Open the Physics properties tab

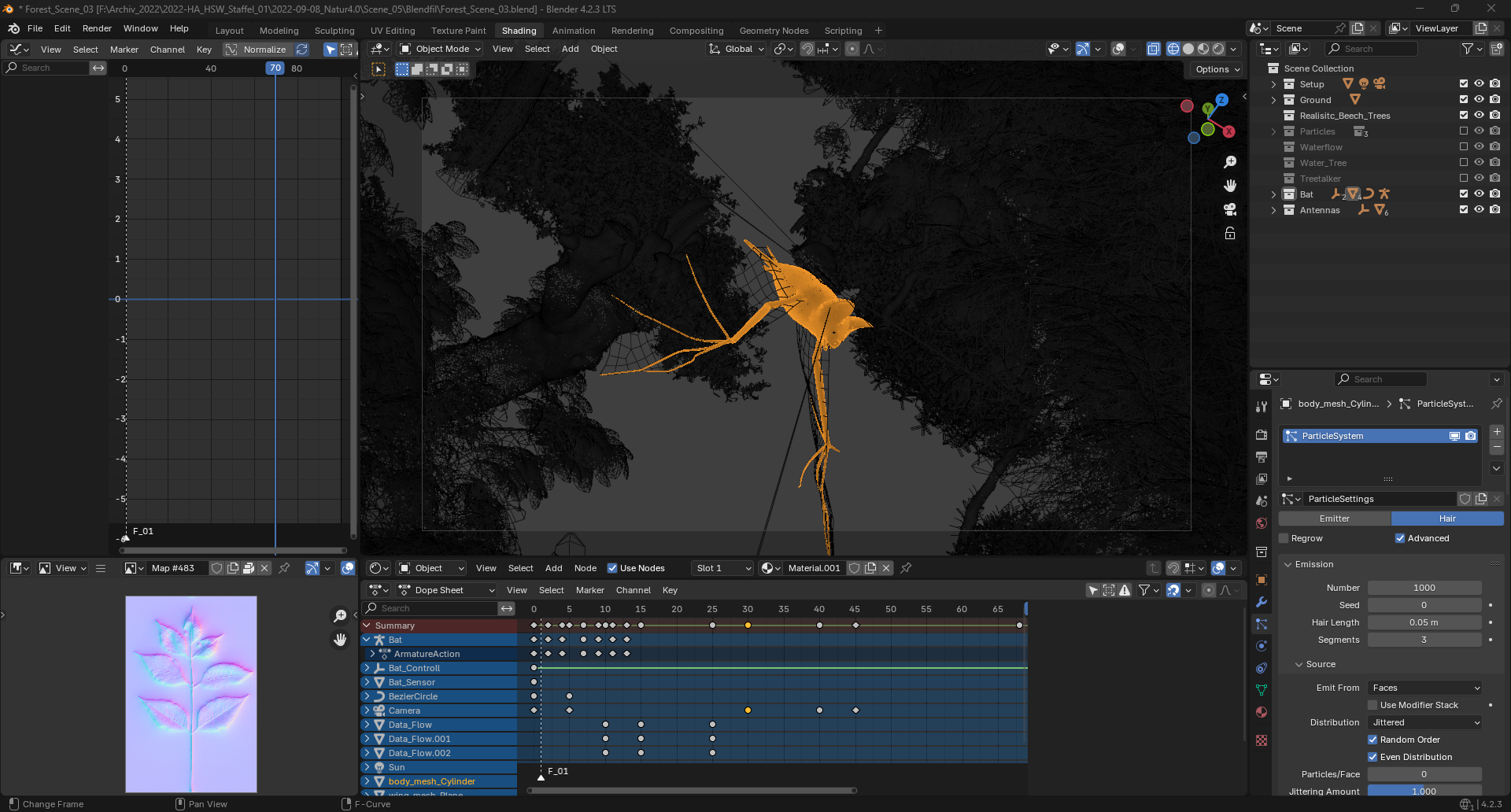(1262, 646)
